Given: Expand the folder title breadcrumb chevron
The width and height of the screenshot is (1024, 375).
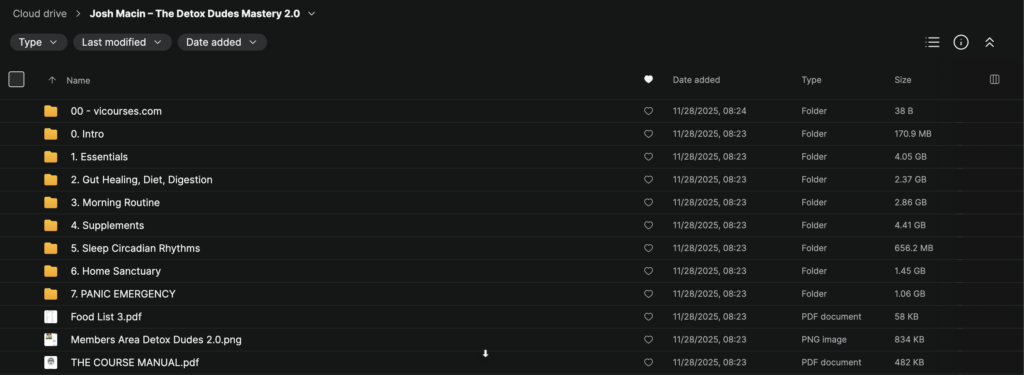Looking at the screenshot, I should click(x=312, y=14).
